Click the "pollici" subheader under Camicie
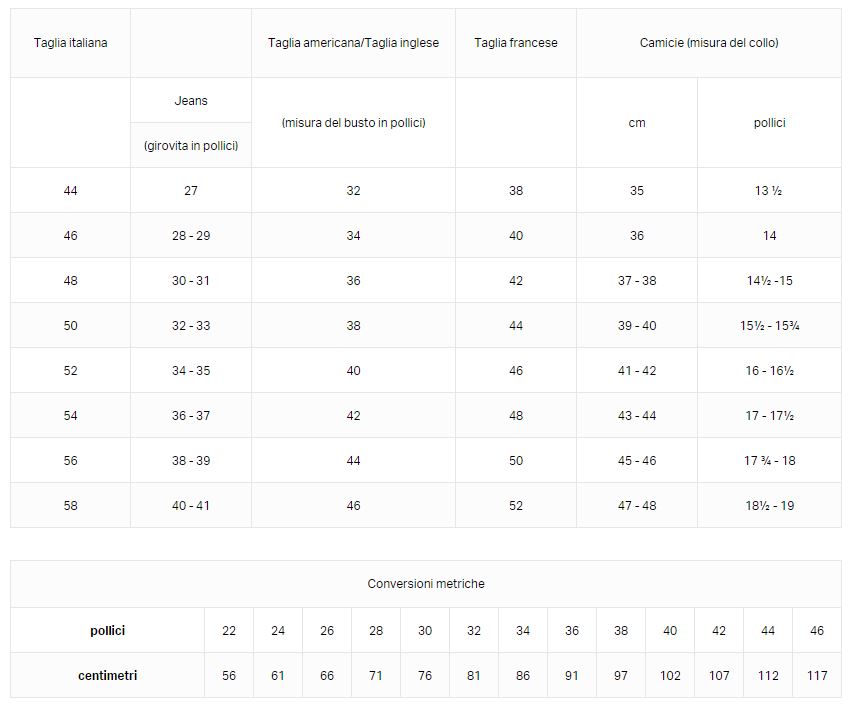852x708 pixels. [769, 123]
